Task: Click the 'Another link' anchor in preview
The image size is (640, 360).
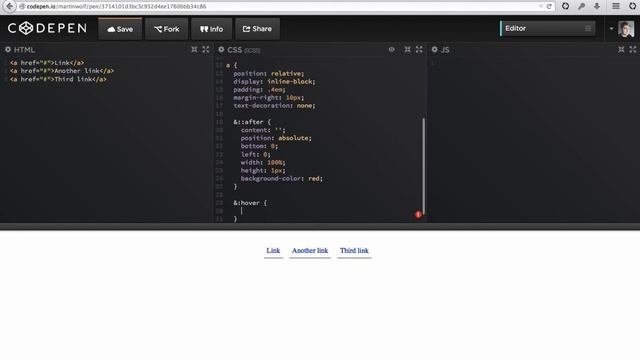Action: [x=310, y=251]
